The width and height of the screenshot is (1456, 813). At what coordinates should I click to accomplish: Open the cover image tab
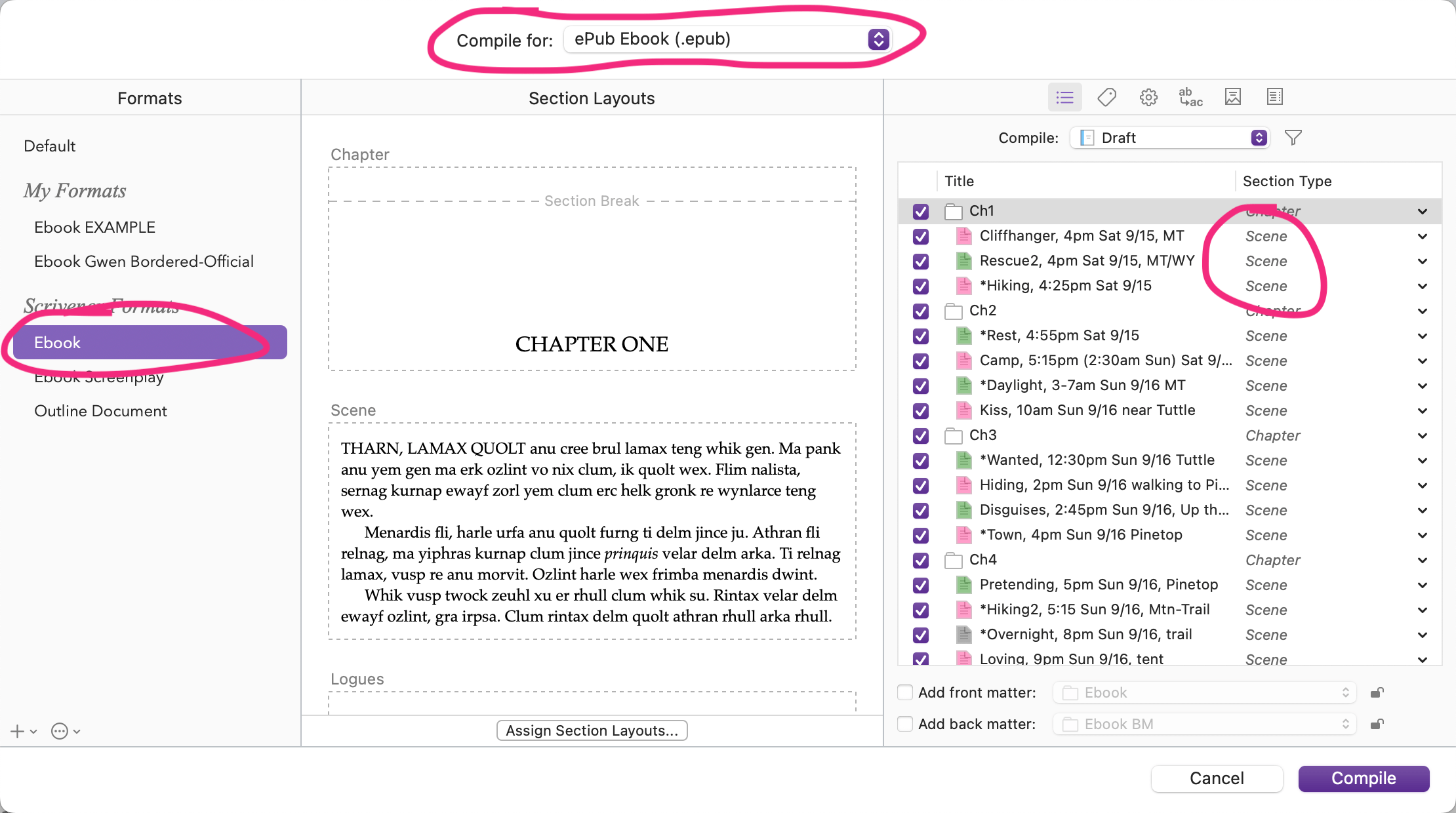point(1233,98)
